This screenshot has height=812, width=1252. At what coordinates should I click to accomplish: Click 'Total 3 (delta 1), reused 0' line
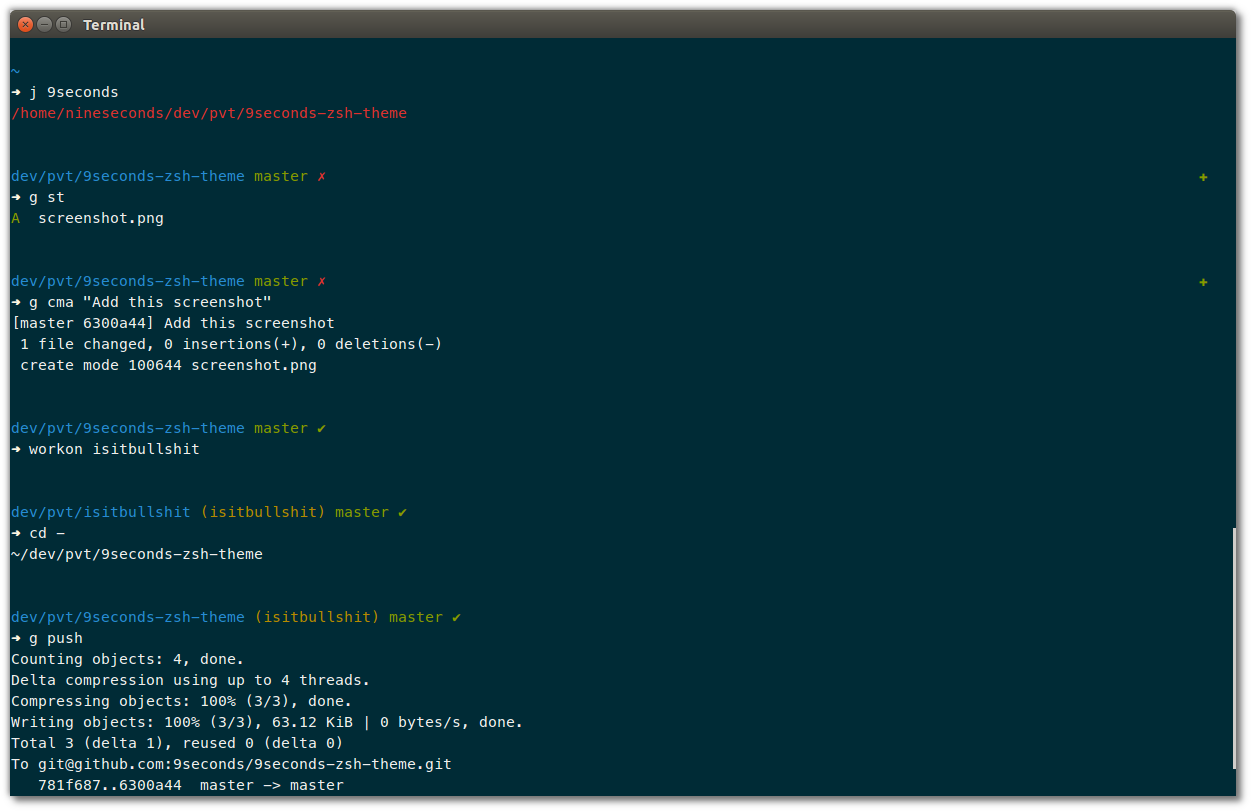177,743
